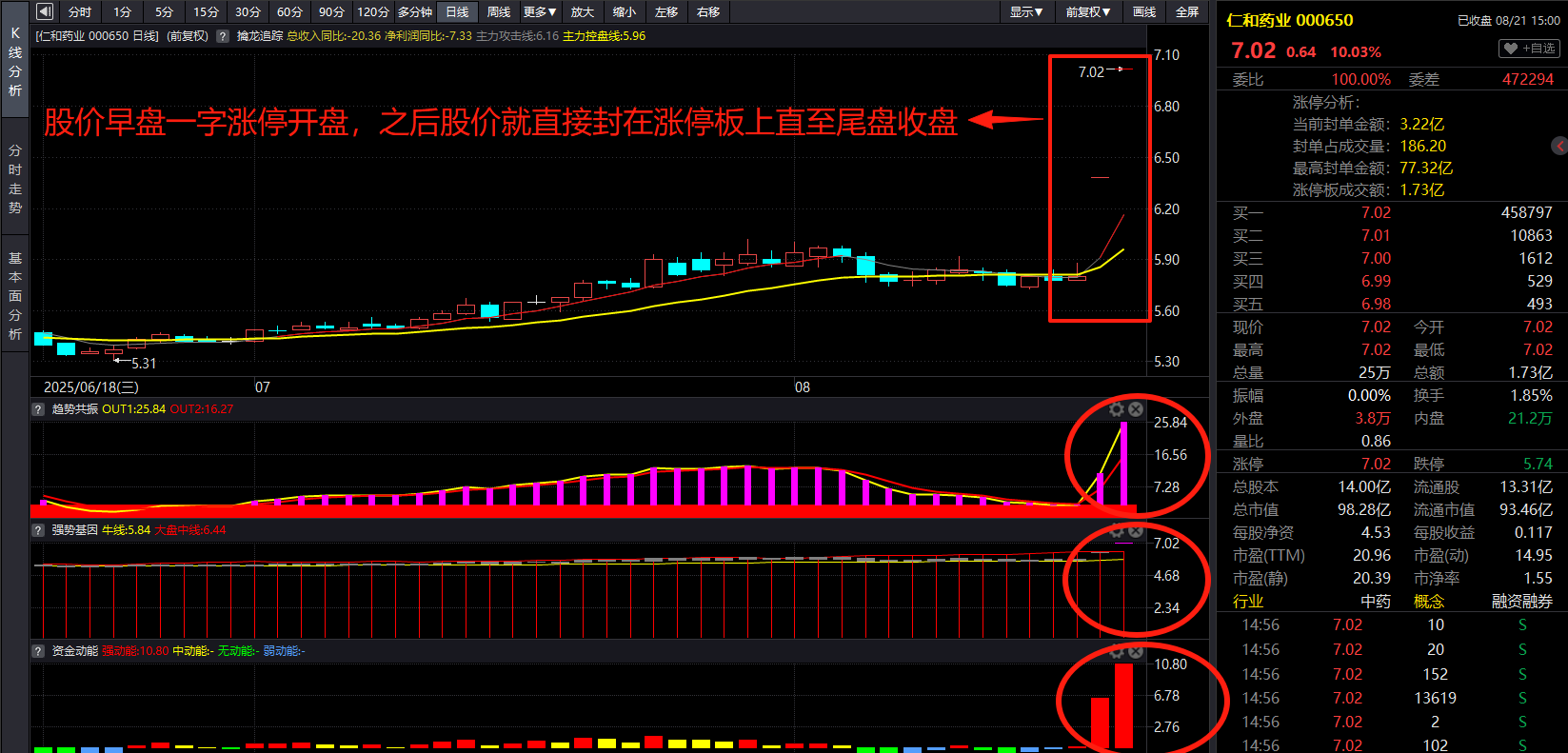Click the trade row with volume 152
Screen dimensions: 1568x753
[1392, 675]
